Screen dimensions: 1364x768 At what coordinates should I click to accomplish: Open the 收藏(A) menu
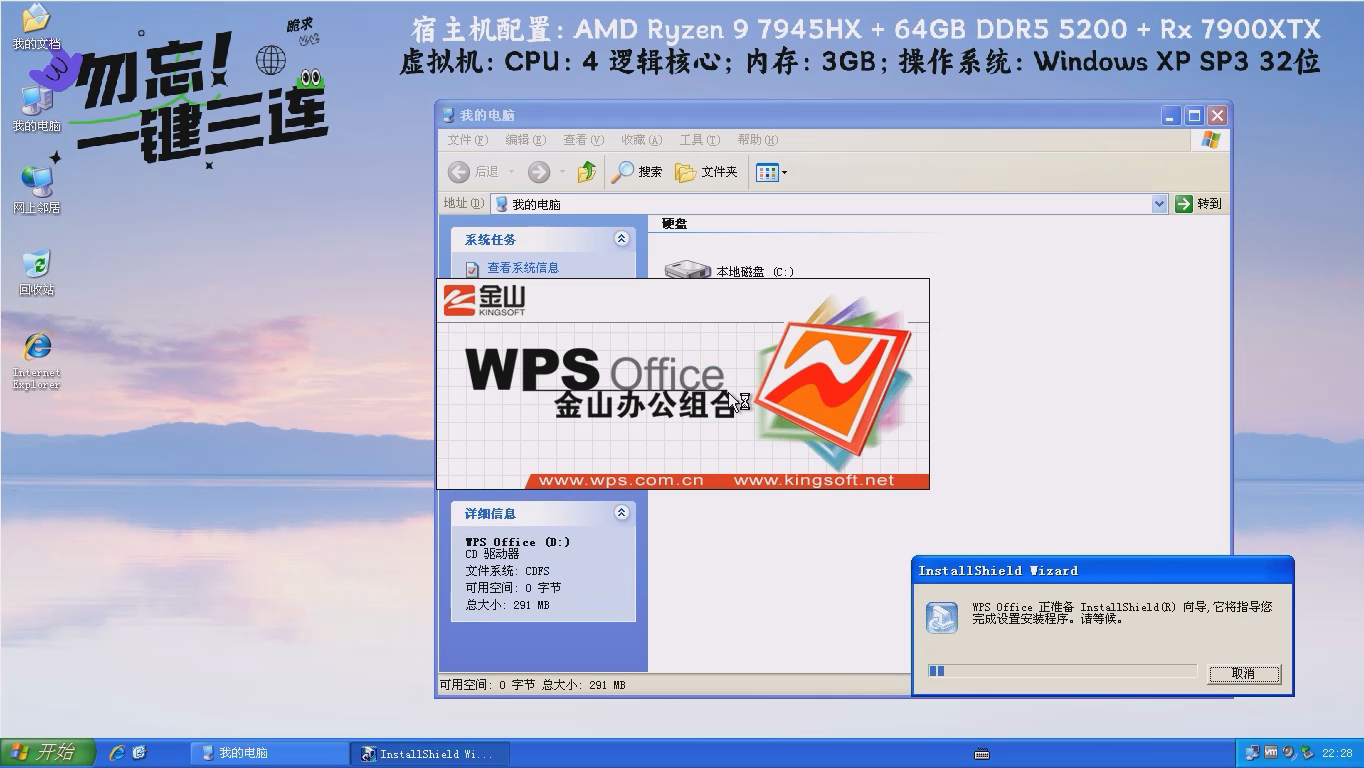pos(641,140)
